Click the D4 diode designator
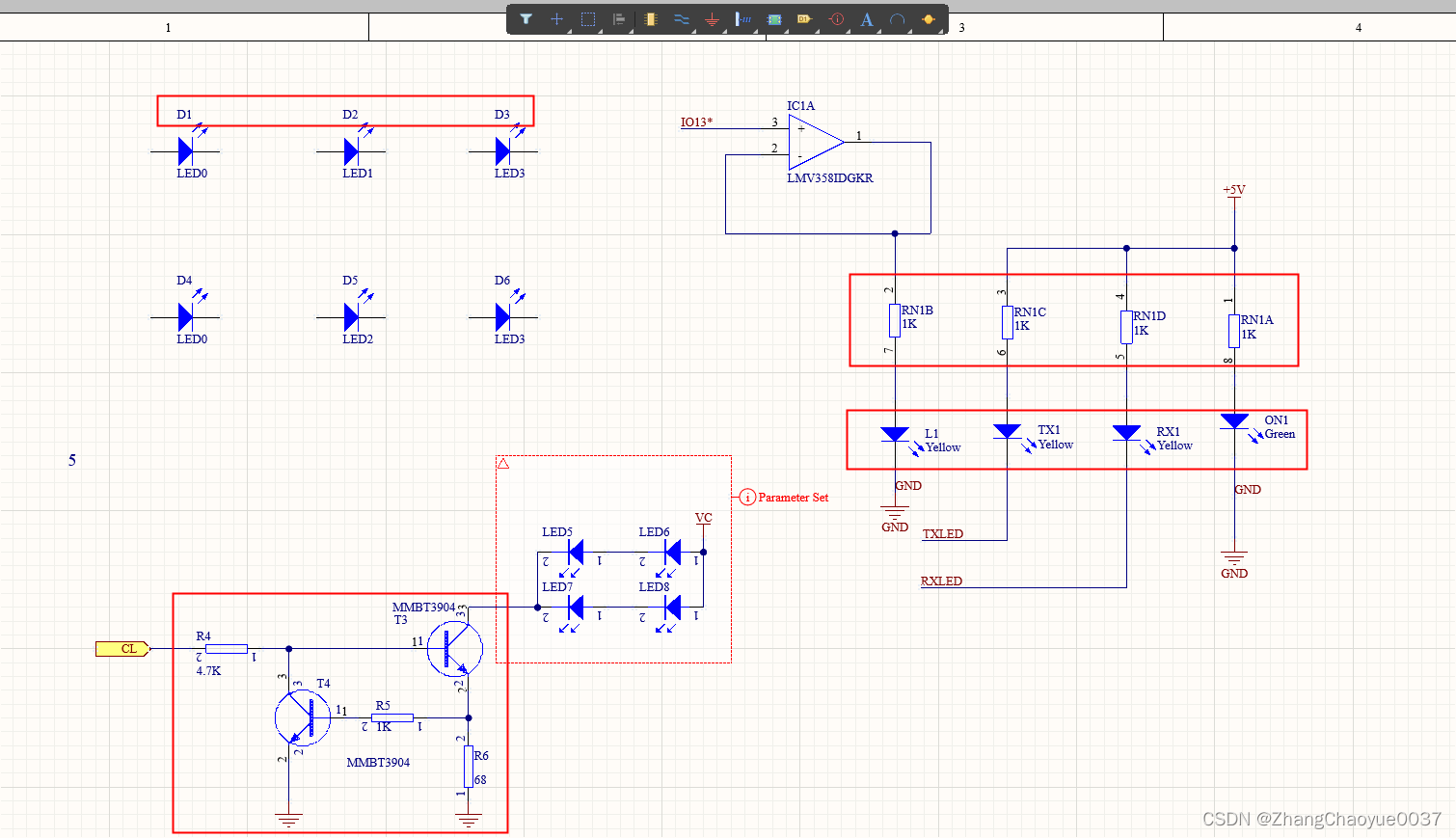The image size is (1456, 838). coord(184,281)
